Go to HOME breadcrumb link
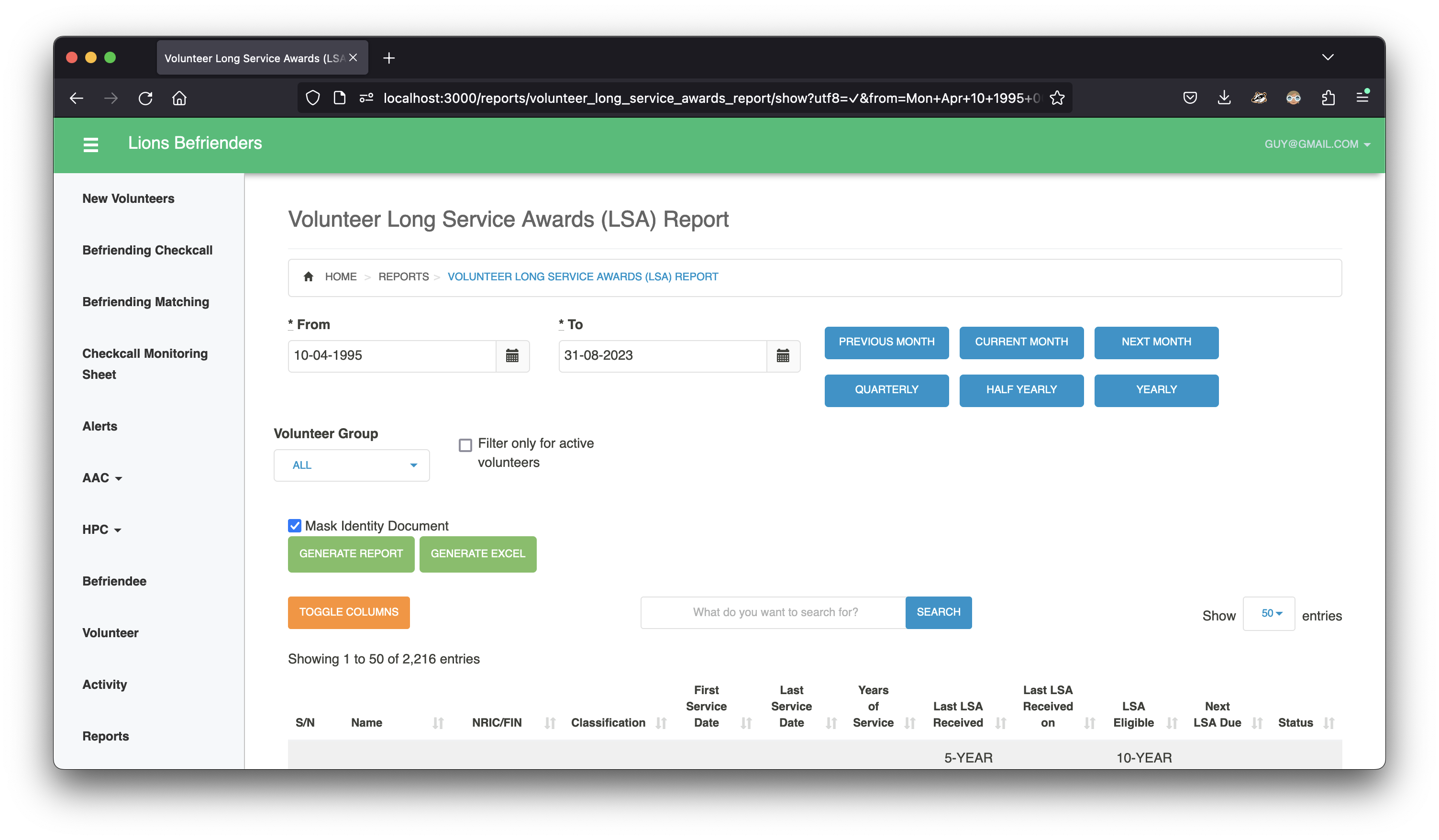 [341, 276]
